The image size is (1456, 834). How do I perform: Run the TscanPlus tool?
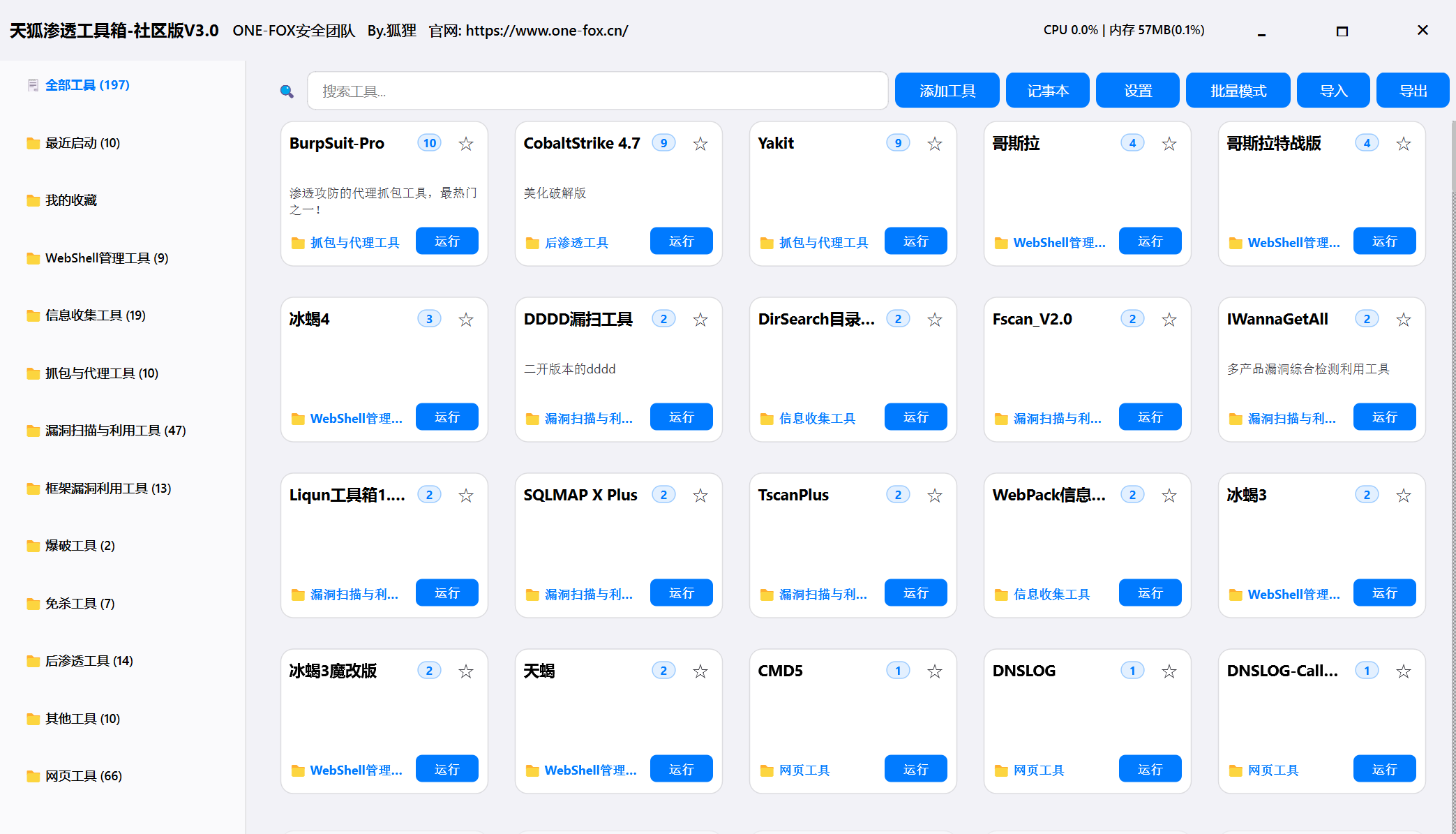(915, 593)
